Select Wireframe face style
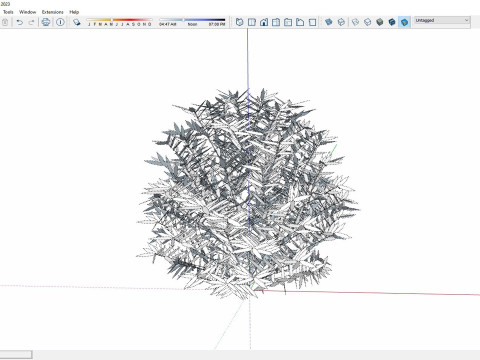Viewport: 480px width, 360px height. [x=355, y=22]
